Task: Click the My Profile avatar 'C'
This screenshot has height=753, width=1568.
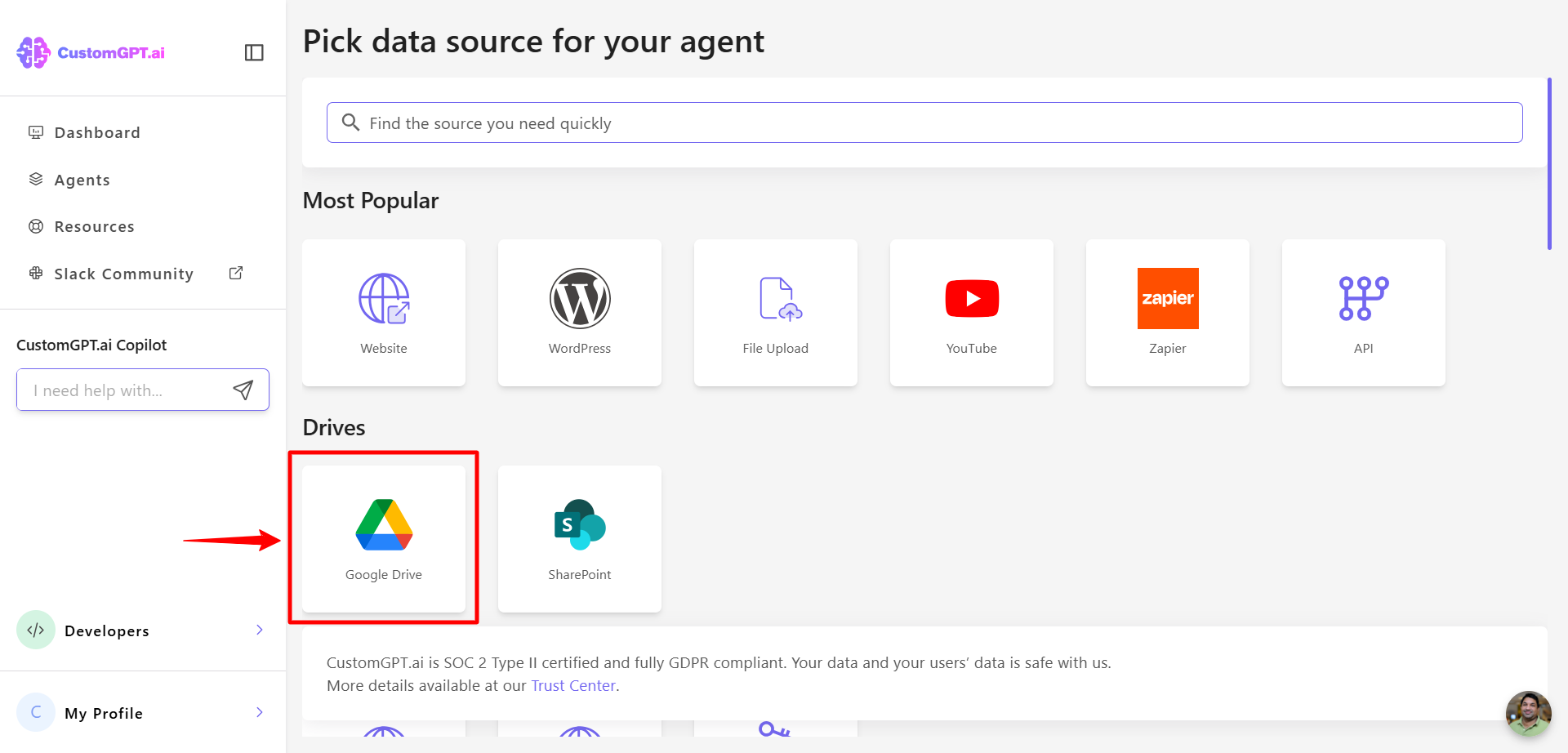Action: coord(36,712)
